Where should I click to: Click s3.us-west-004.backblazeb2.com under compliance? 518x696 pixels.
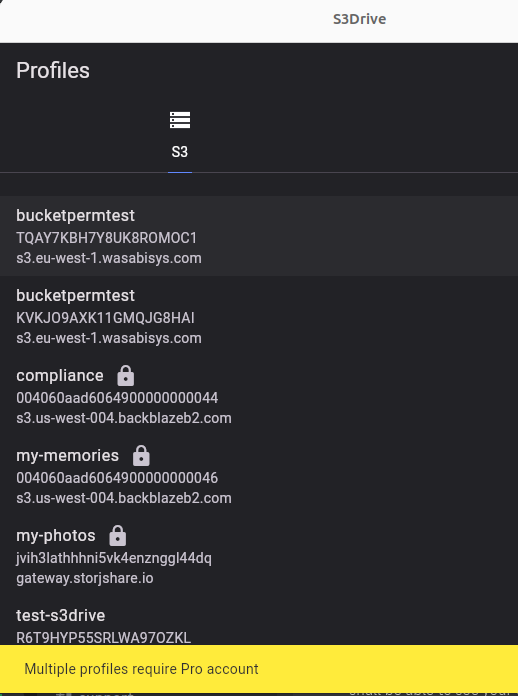click(124, 418)
